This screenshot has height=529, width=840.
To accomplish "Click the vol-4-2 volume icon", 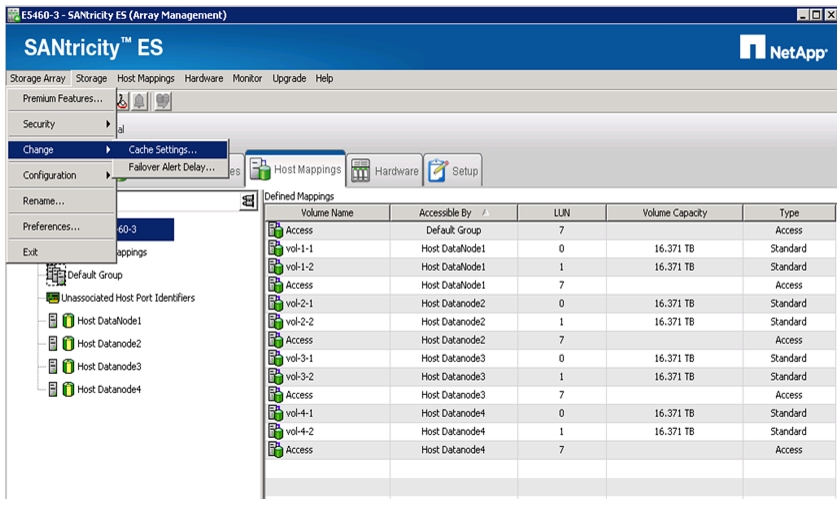I will (275, 431).
